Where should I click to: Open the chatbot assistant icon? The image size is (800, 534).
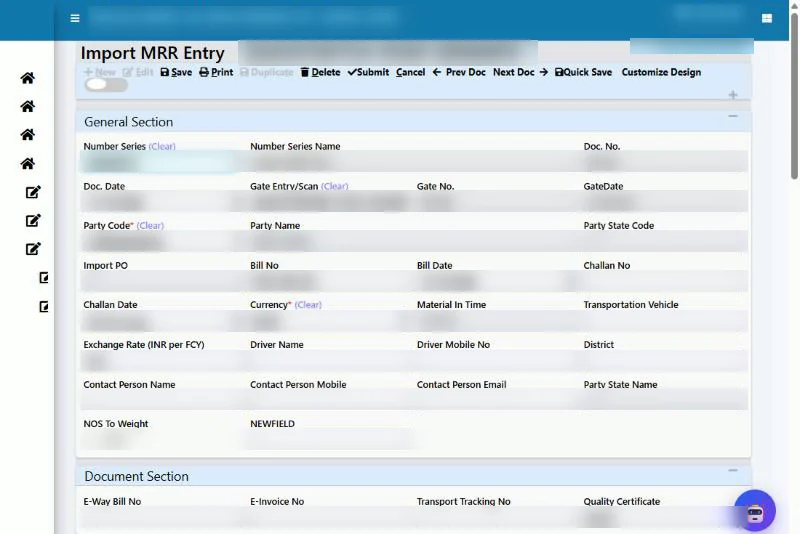tap(755, 511)
